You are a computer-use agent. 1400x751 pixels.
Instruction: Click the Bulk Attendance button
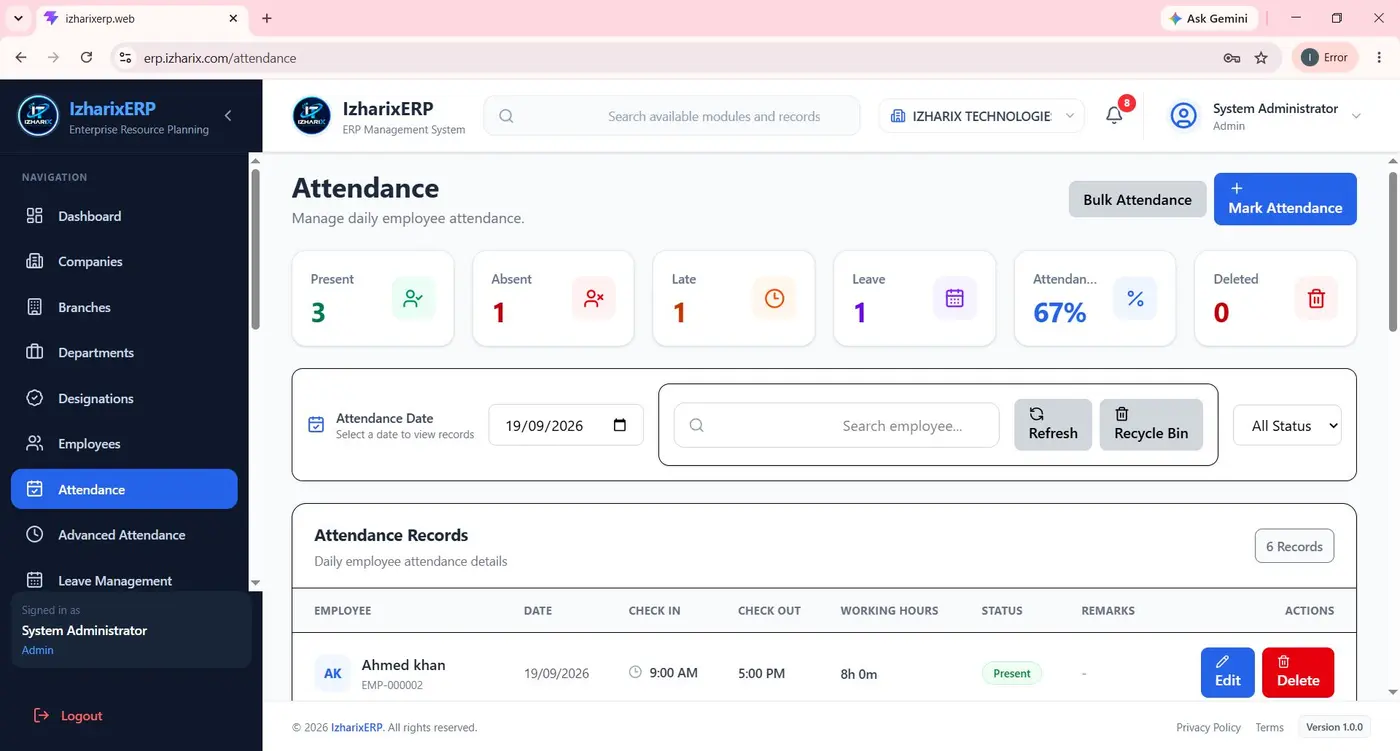click(x=1137, y=199)
